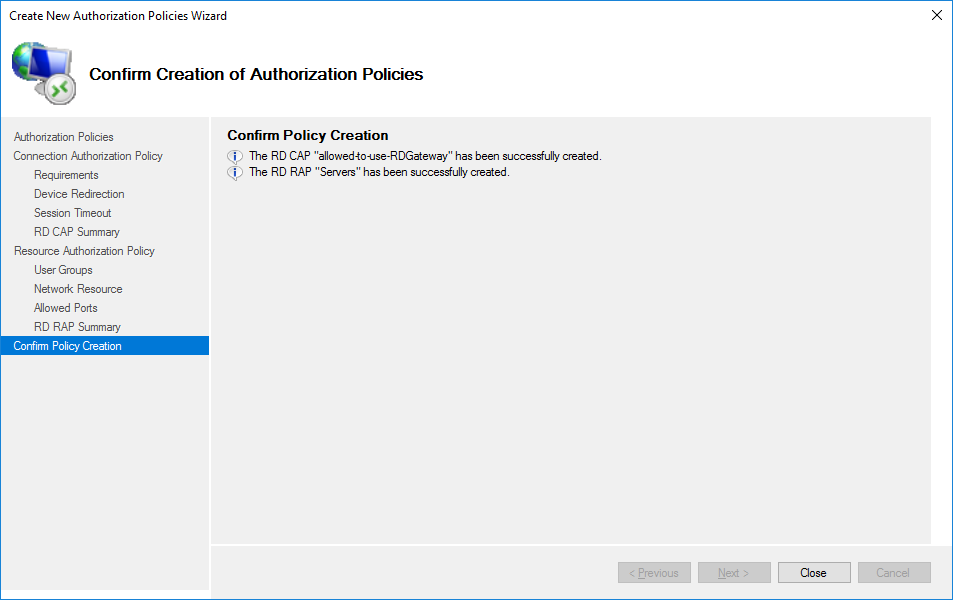Viewport: 953px width, 600px height.
Task: Click info icon beside RD RAP message
Action: point(235,172)
